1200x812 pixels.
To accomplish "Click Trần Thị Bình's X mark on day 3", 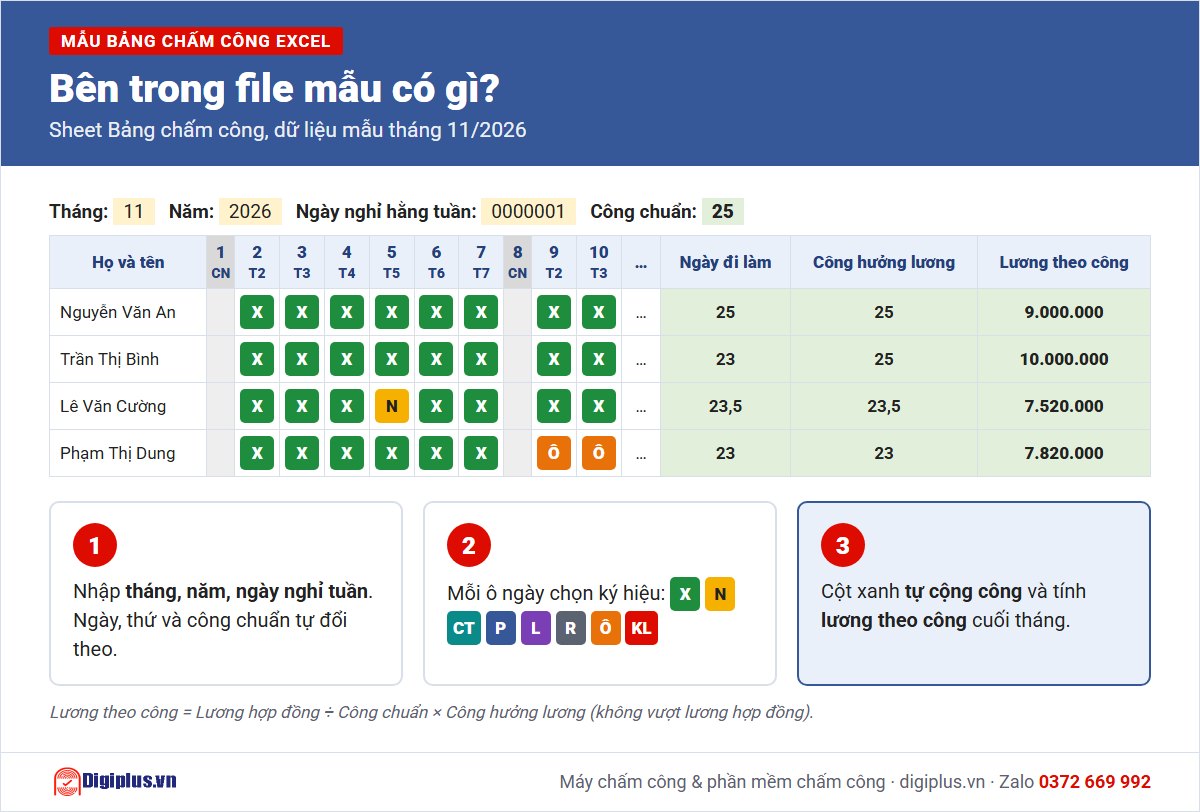I will click(302, 359).
